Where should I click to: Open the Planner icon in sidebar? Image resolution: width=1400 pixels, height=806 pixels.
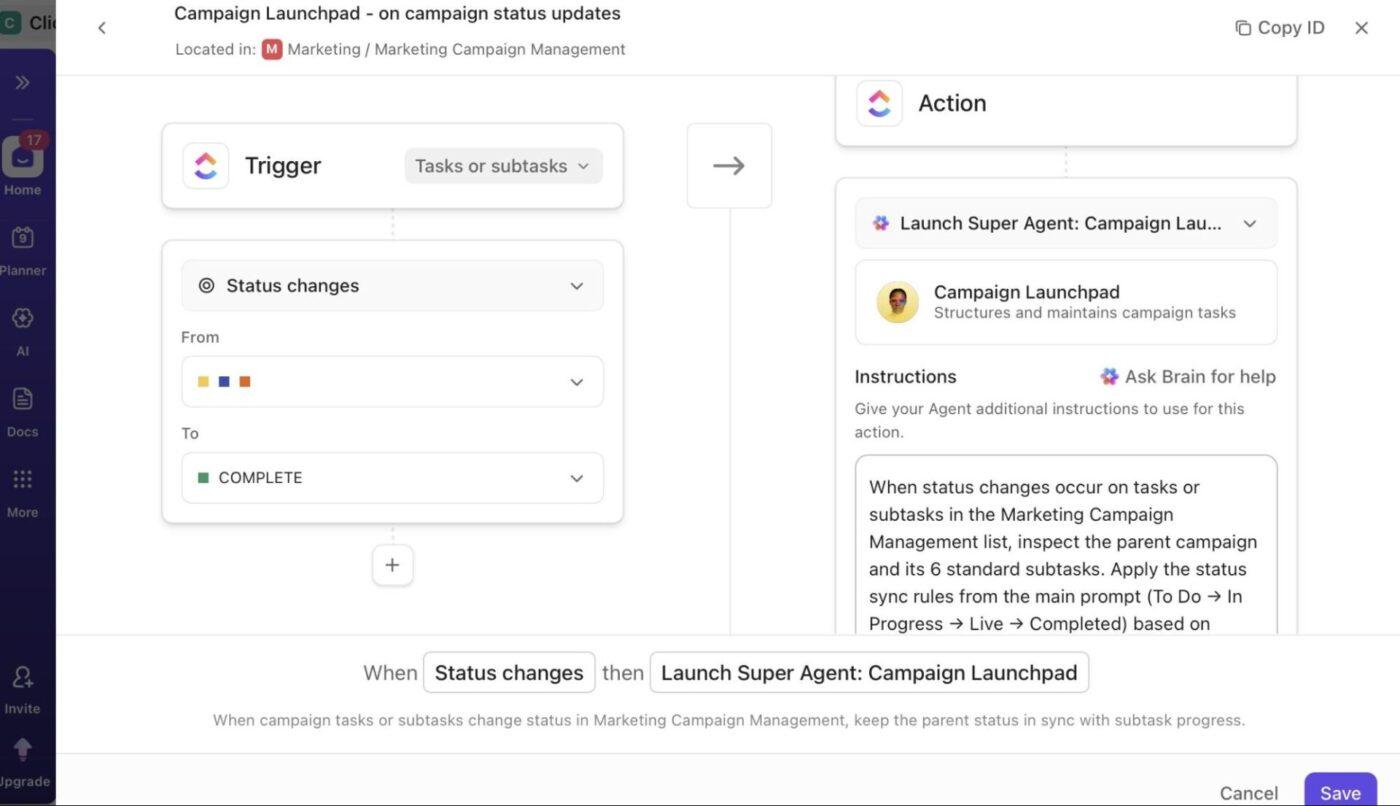tap(21, 235)
